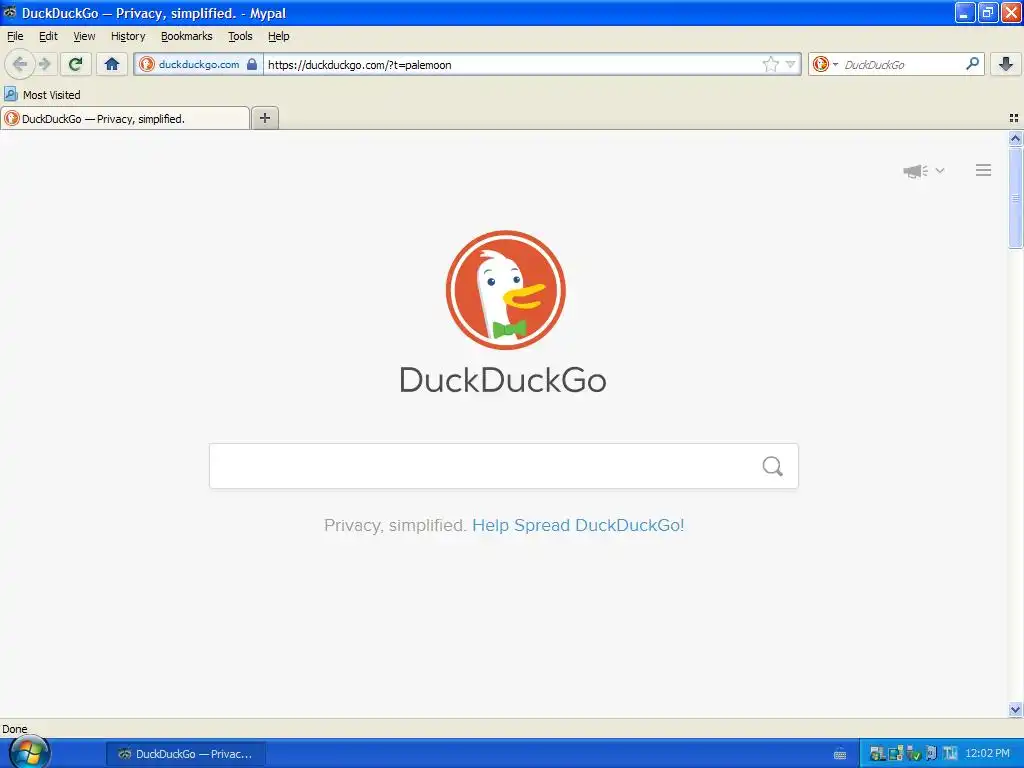The height and width of the screenshot is (768, 1024).
Task: Click the URL address field
Action: point(513,64)
